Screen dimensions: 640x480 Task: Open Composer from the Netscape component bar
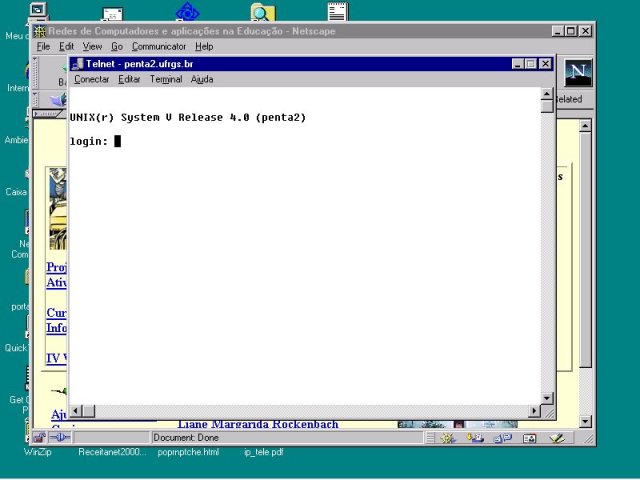[557, 438]
